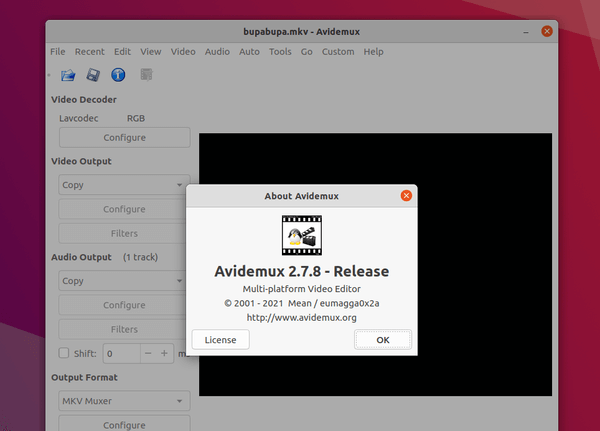Click the Shift value input field
Viewport: 600px width, 431px height.
click(x=121, y=353)
